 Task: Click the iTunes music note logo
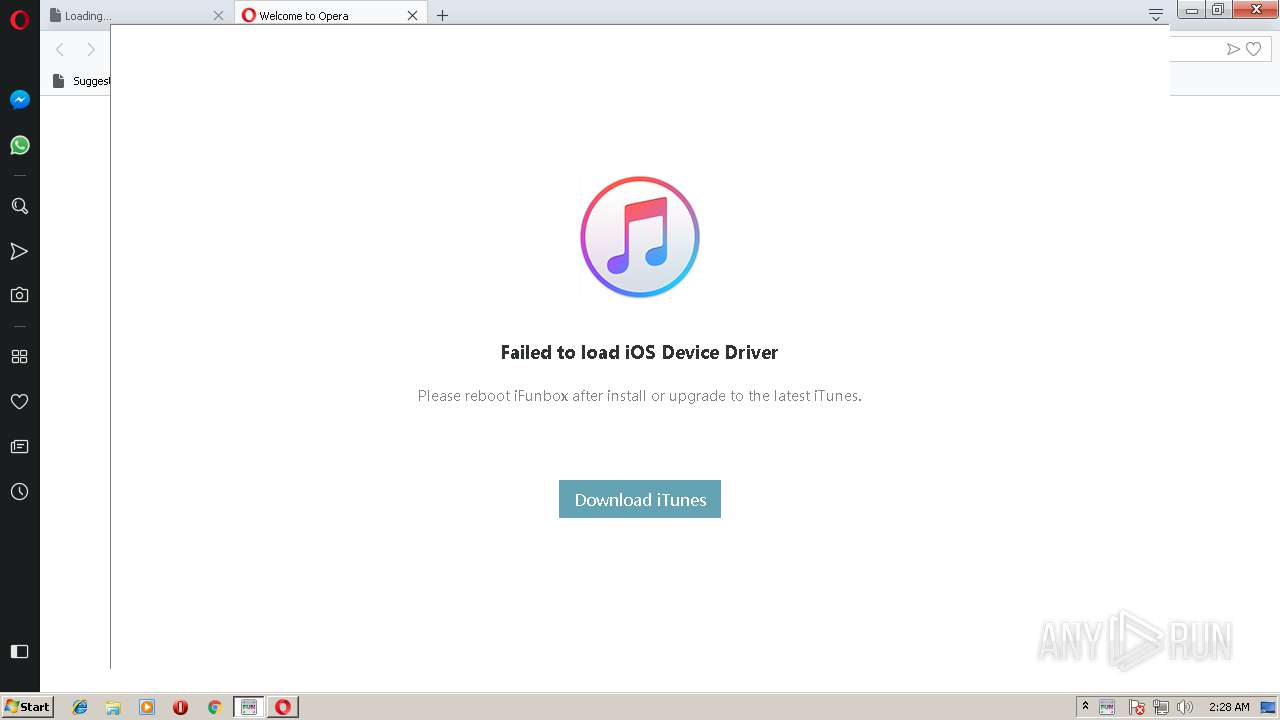pos(640,237)
